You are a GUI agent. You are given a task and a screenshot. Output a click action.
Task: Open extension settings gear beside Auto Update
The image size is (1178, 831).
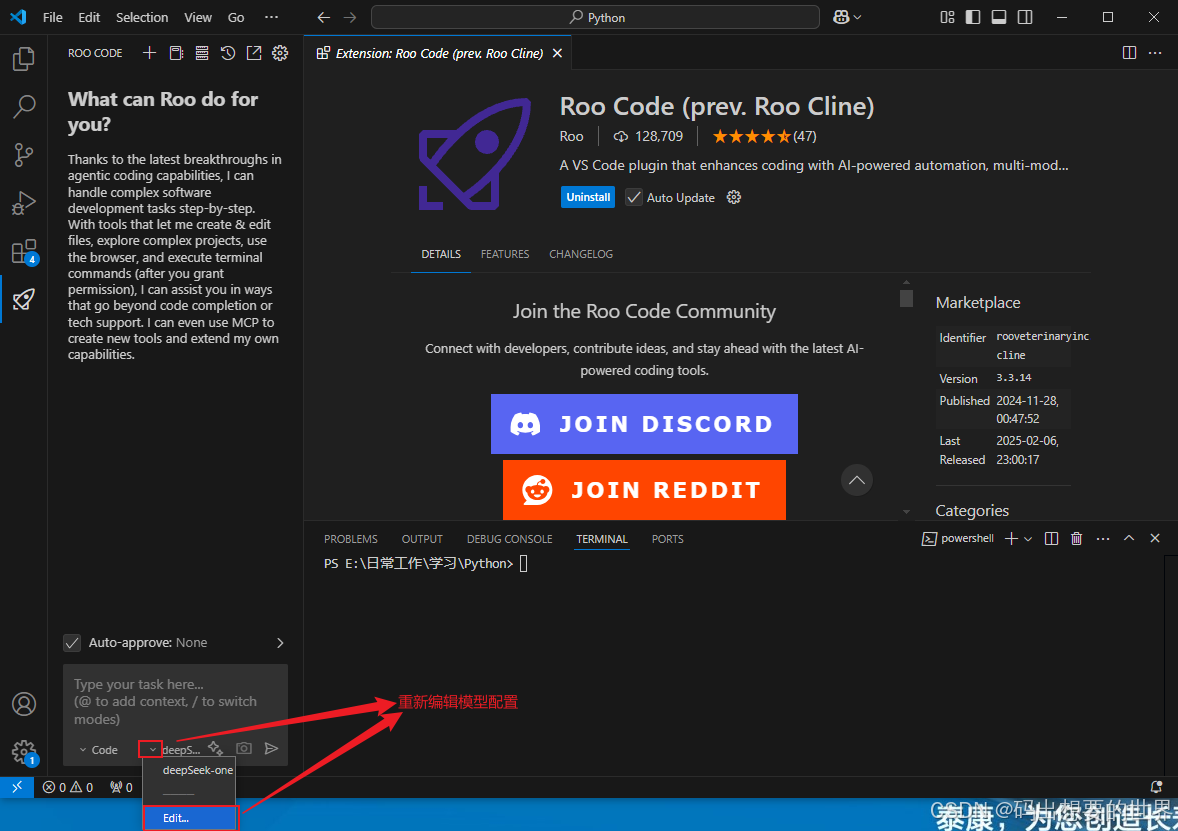tap(734, 197)
